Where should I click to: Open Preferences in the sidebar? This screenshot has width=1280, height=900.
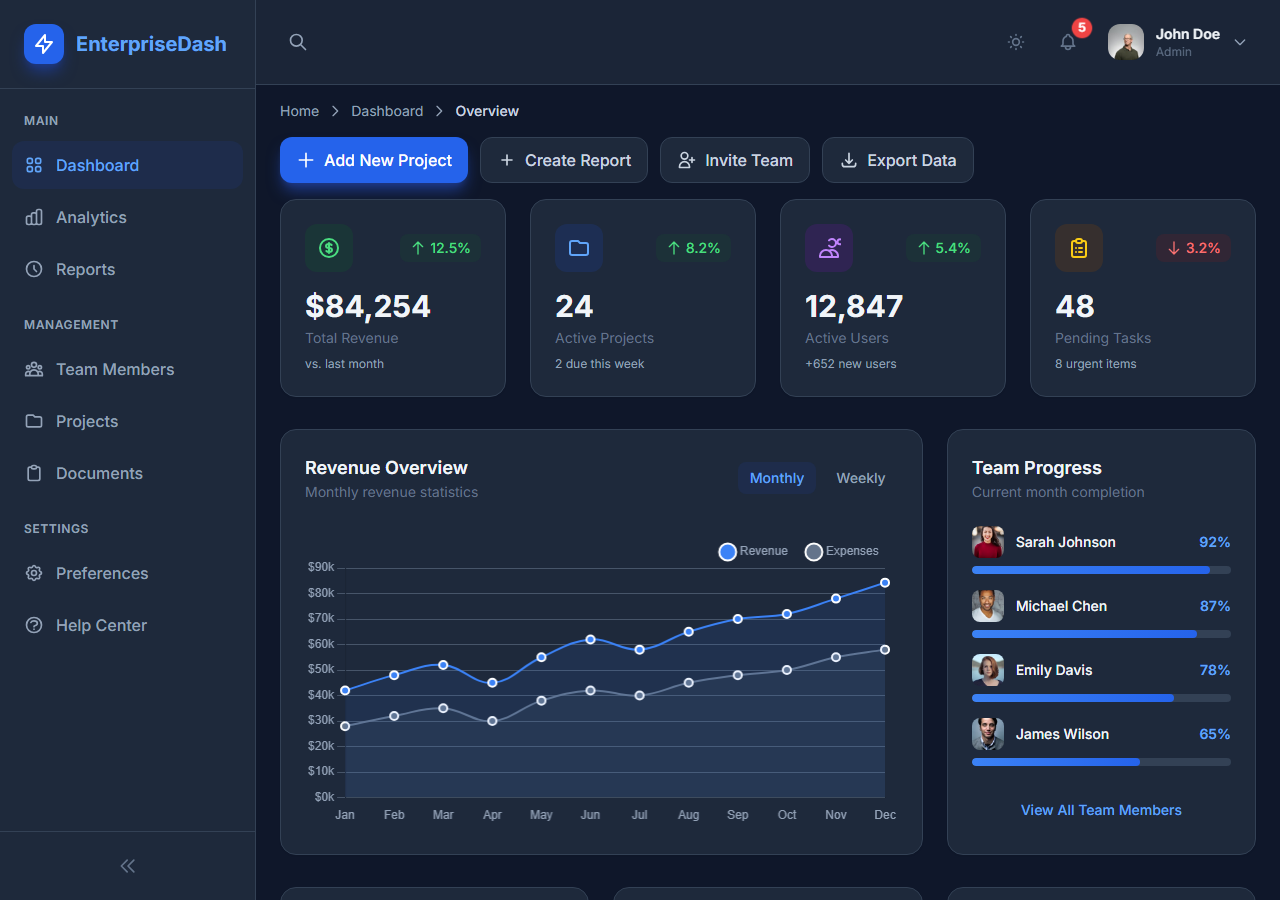(128, 573)
